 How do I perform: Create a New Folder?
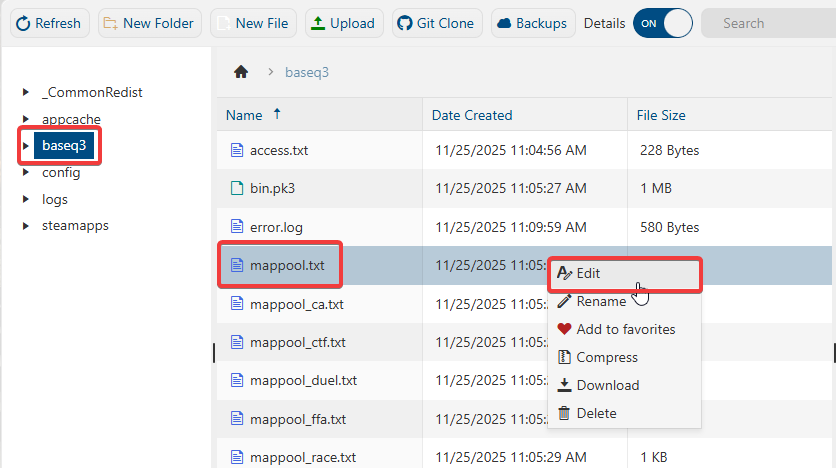point(150,23)
